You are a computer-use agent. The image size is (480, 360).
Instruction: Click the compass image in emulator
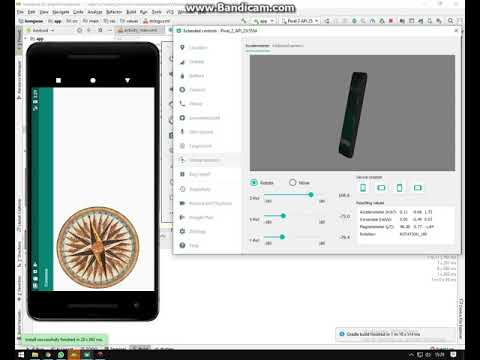[x=98, y=248]
